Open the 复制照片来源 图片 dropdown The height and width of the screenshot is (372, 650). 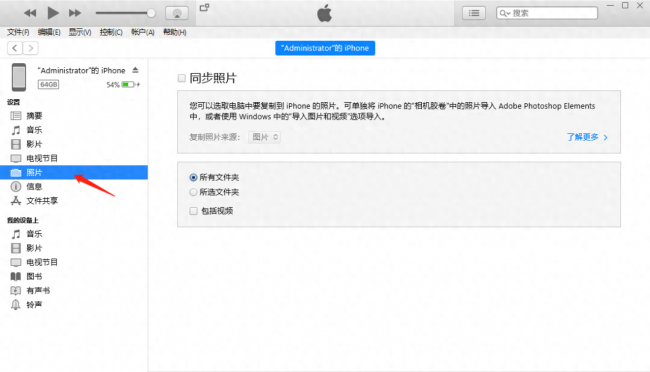pos(264,137)
